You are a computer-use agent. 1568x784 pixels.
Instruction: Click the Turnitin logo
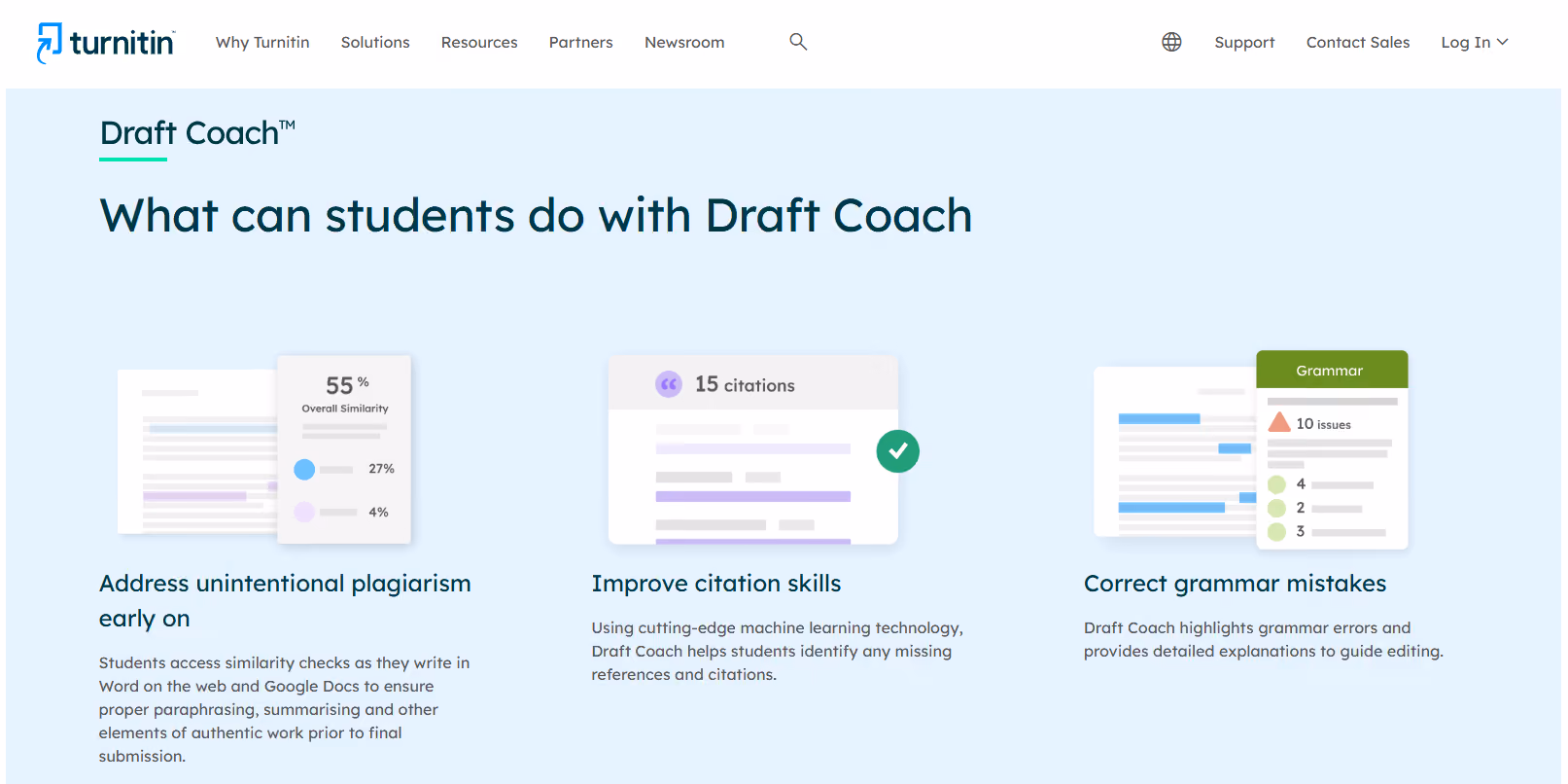tap(105, 43)
